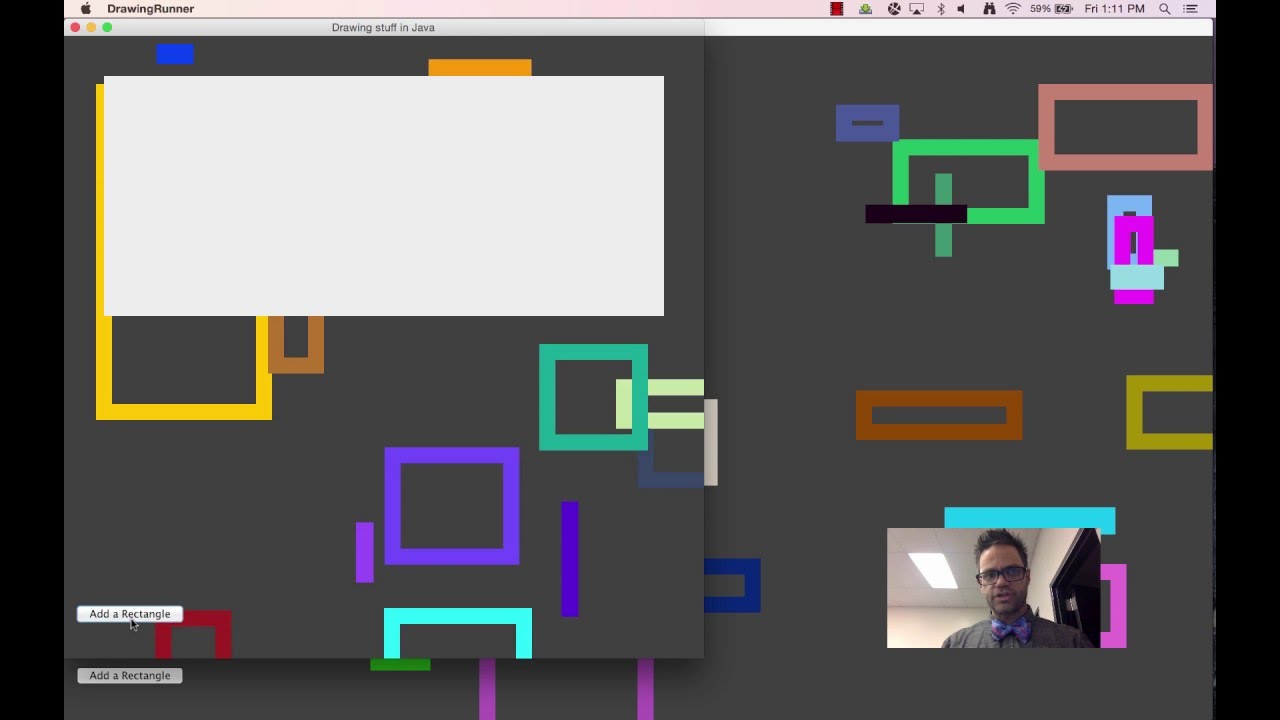Viewport: 1280px width, 720px height.
Task: Open the Notification Center list icon
Action: [x=1191, y=9]
